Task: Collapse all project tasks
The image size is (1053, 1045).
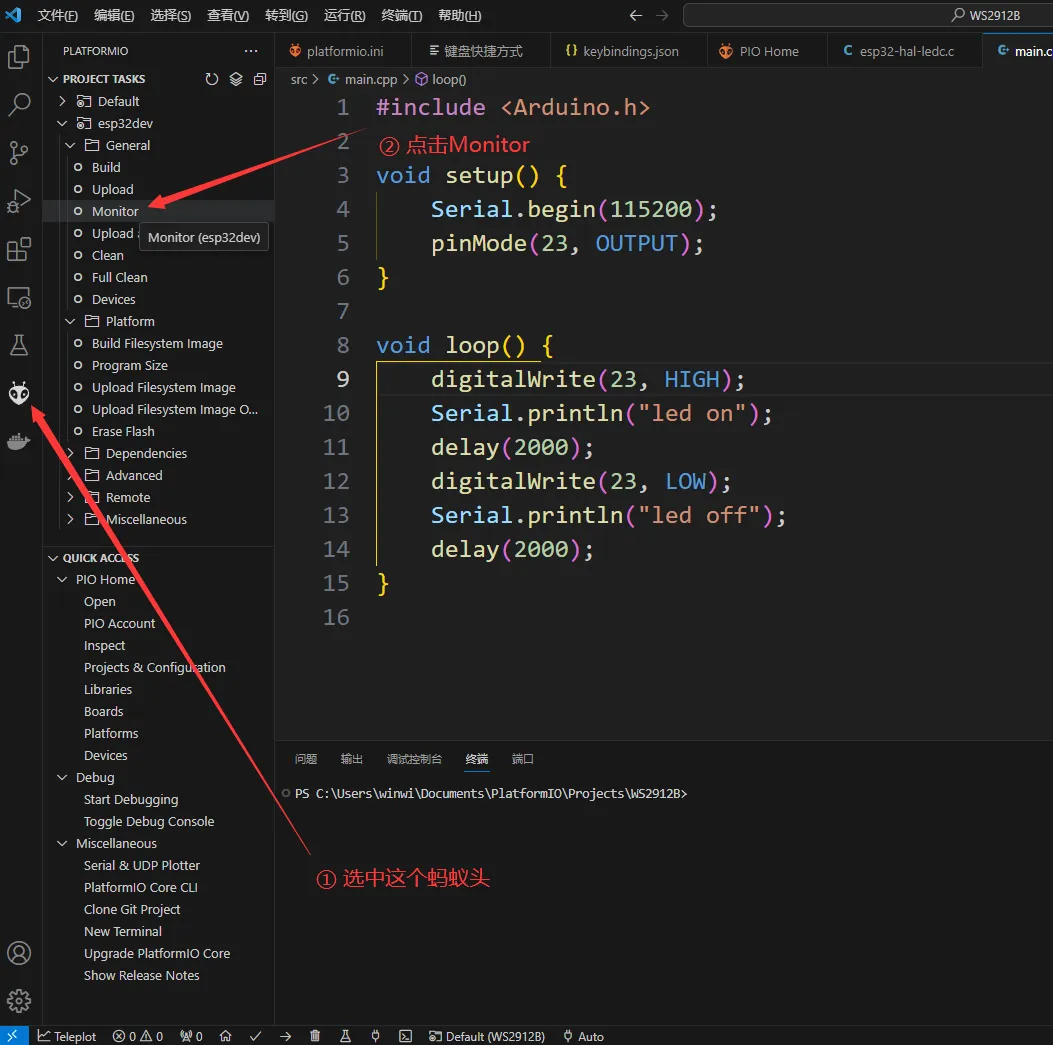Action: 260,79
